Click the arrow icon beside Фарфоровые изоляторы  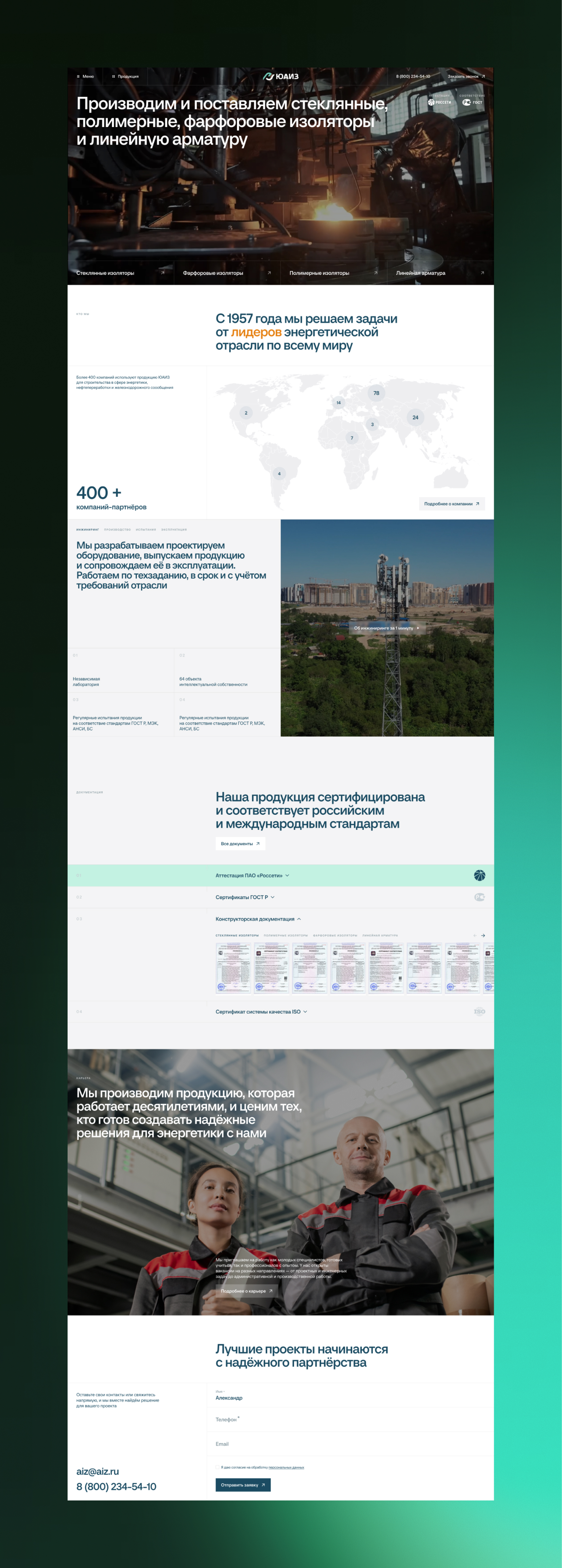(x=269, y=273)
